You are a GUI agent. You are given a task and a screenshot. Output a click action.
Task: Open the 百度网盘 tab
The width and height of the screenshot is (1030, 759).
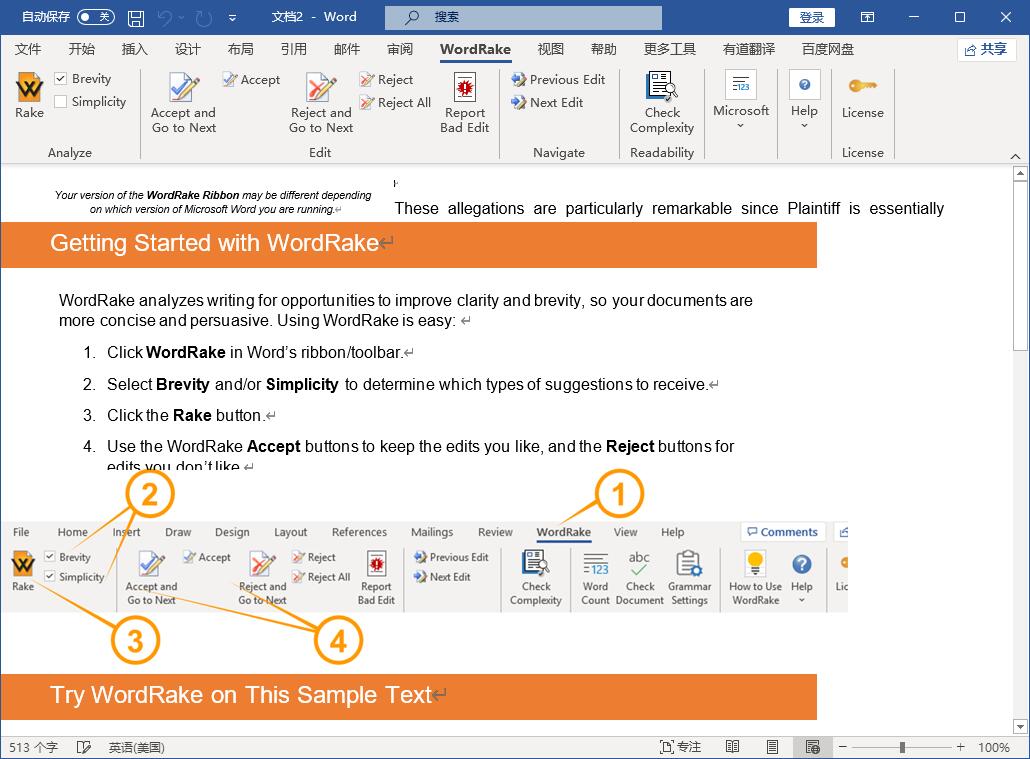[x=828, y=49]
